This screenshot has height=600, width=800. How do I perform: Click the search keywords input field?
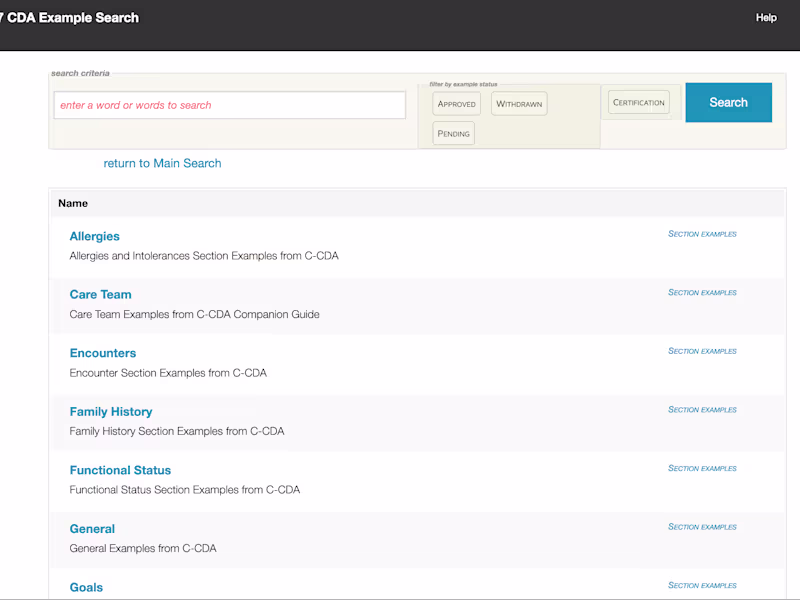pyautogui.click(x=230, y=105)
